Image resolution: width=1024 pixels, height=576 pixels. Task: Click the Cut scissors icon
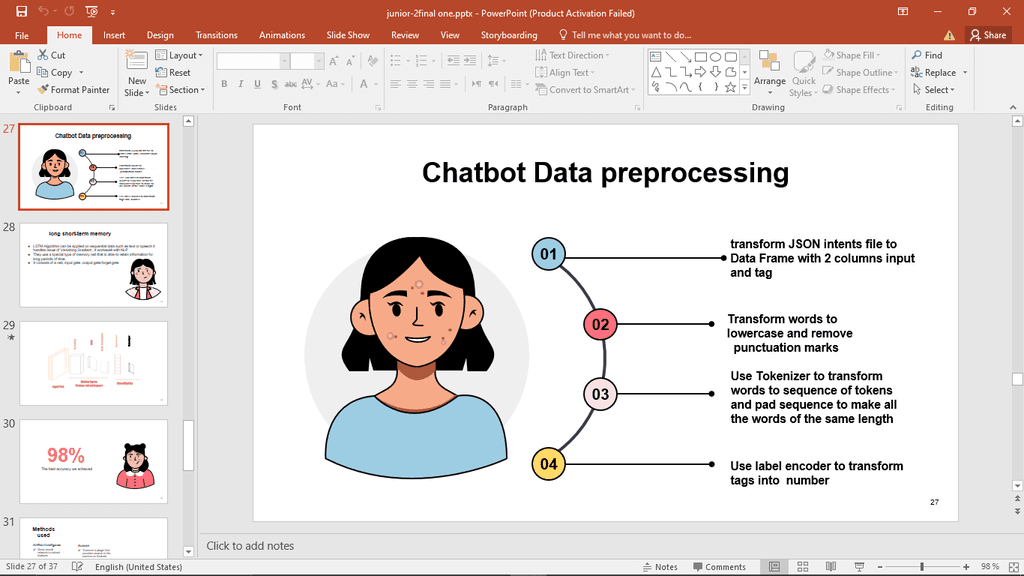pos(44,56)
